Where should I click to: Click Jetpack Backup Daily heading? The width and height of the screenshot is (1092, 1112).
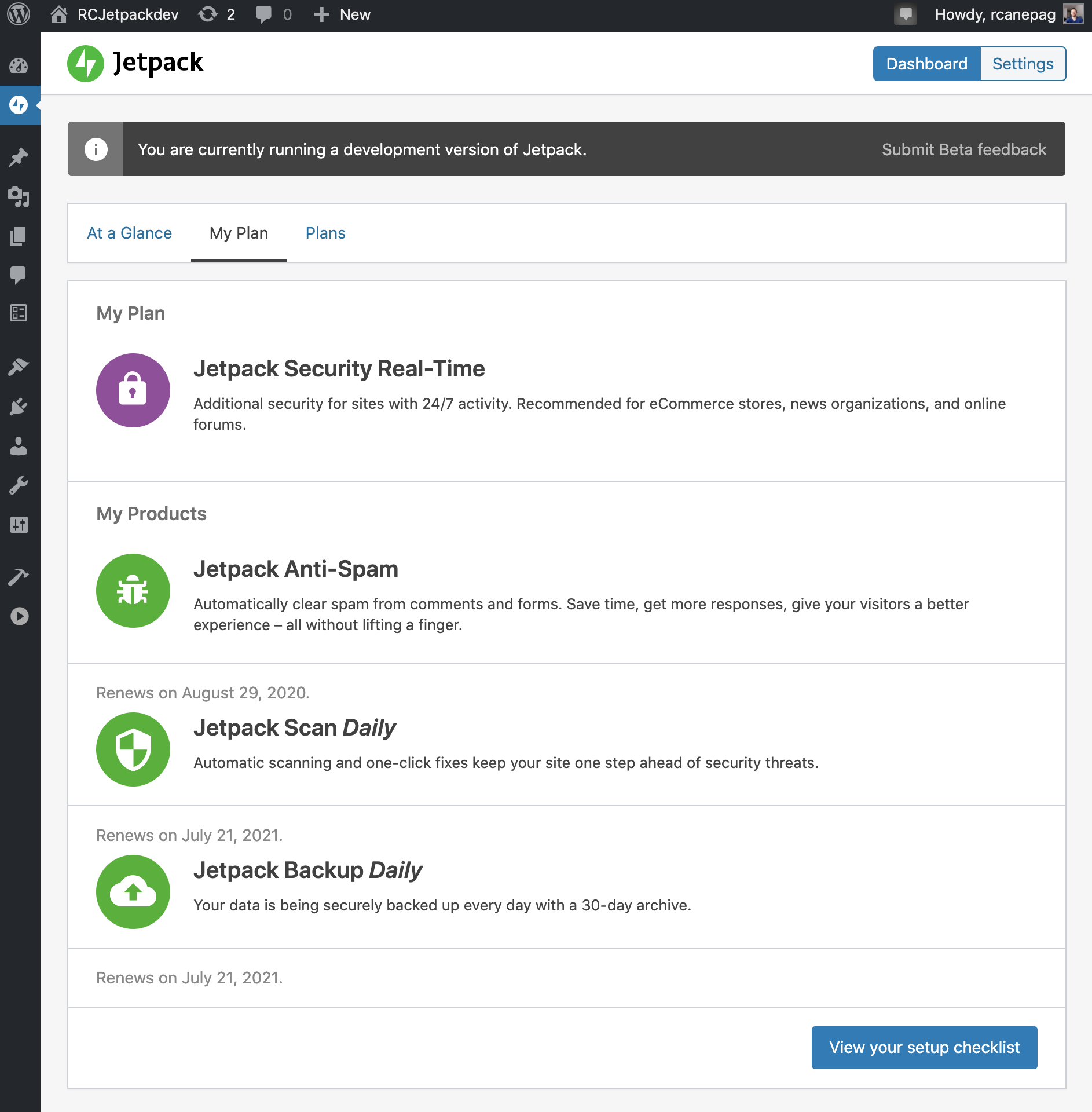pos(308,870)
